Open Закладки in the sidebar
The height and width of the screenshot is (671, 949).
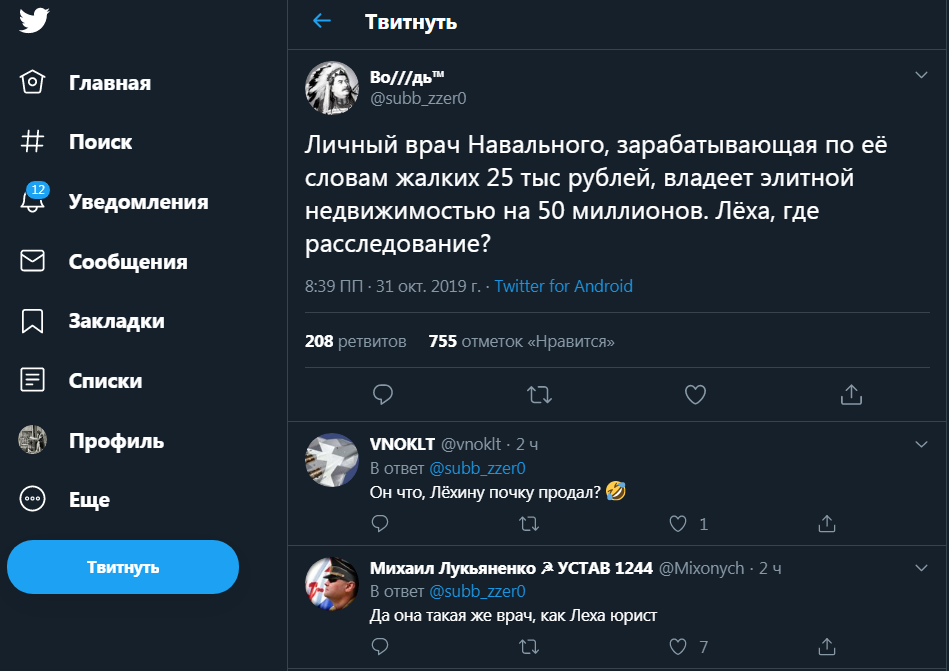[x=116, y=321]
